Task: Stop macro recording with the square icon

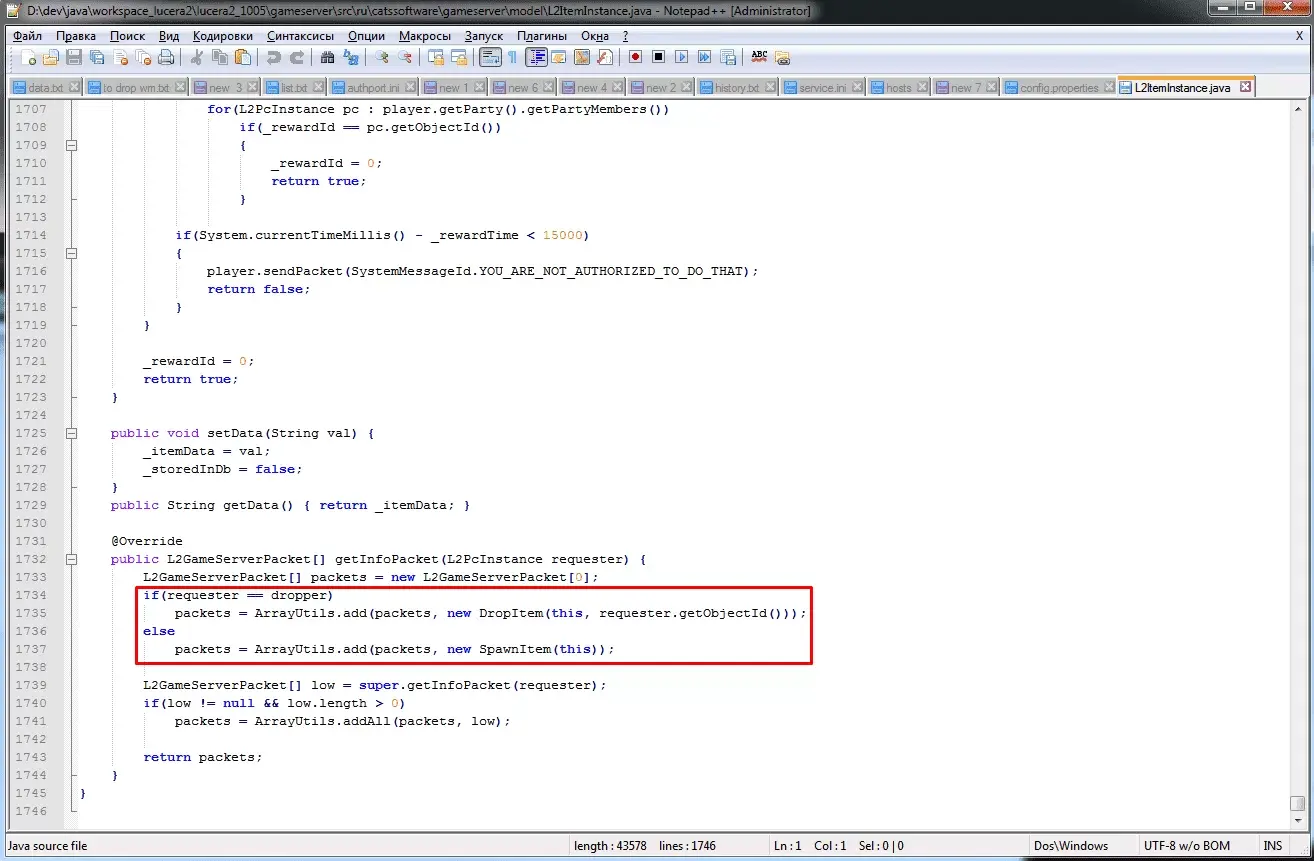Action: pyautogui.click(x=658, y=57)
